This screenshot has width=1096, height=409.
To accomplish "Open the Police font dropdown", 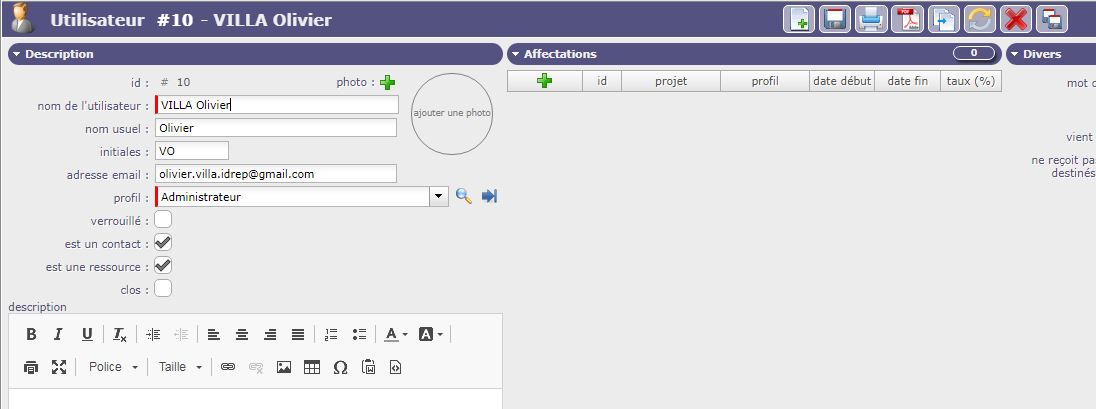I will (113, 367).
